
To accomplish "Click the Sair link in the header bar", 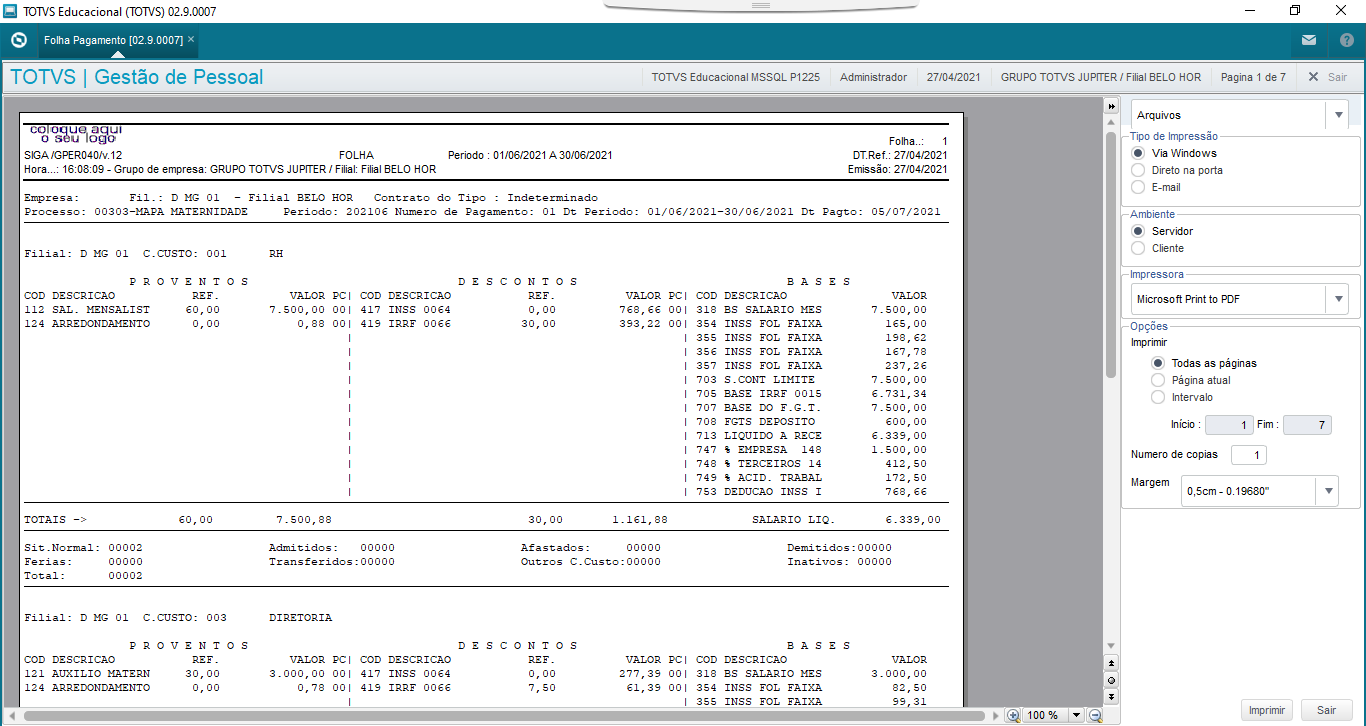I will tap(1327, 77).
